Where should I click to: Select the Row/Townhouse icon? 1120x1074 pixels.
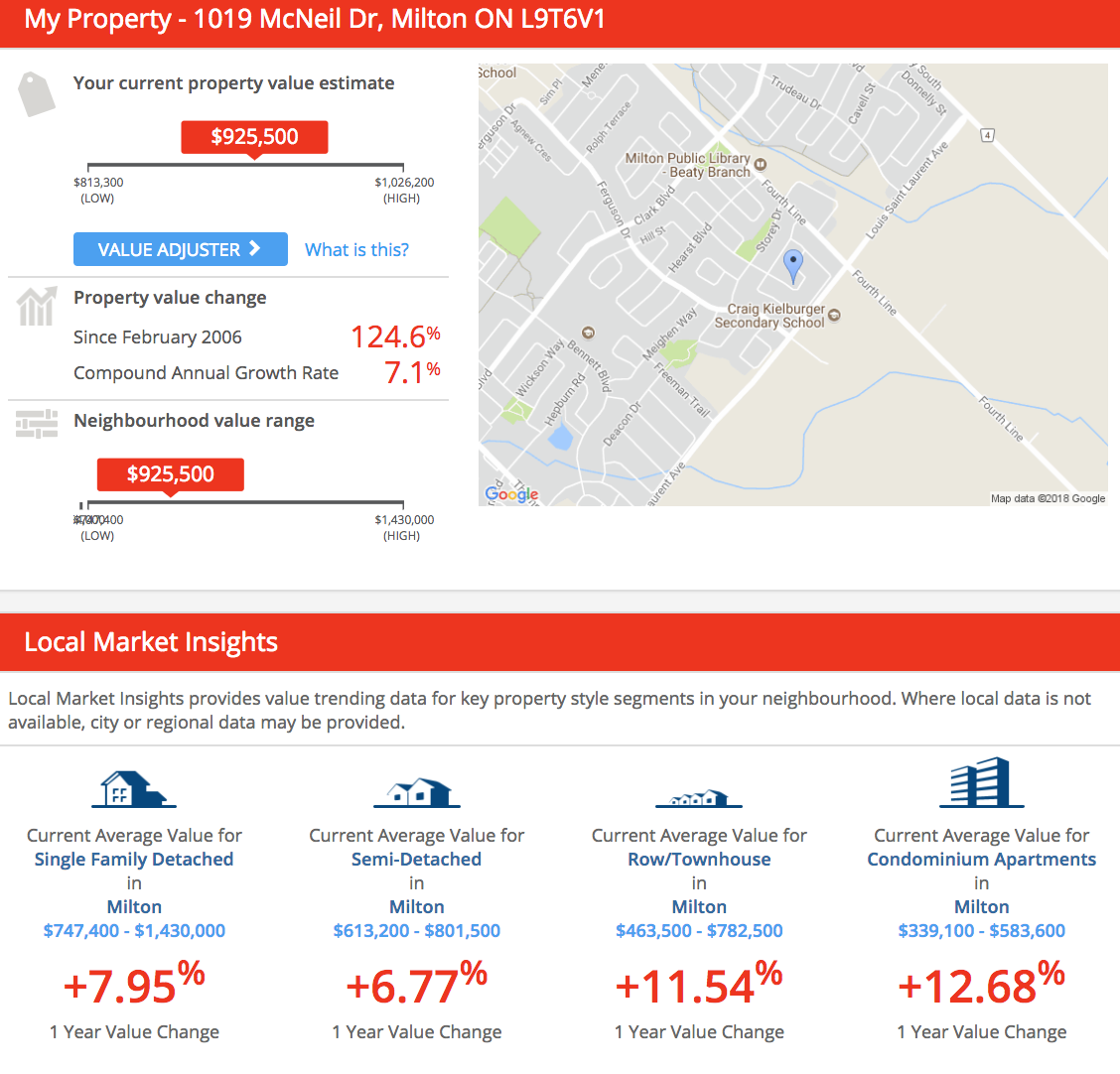tap(698, 797)
